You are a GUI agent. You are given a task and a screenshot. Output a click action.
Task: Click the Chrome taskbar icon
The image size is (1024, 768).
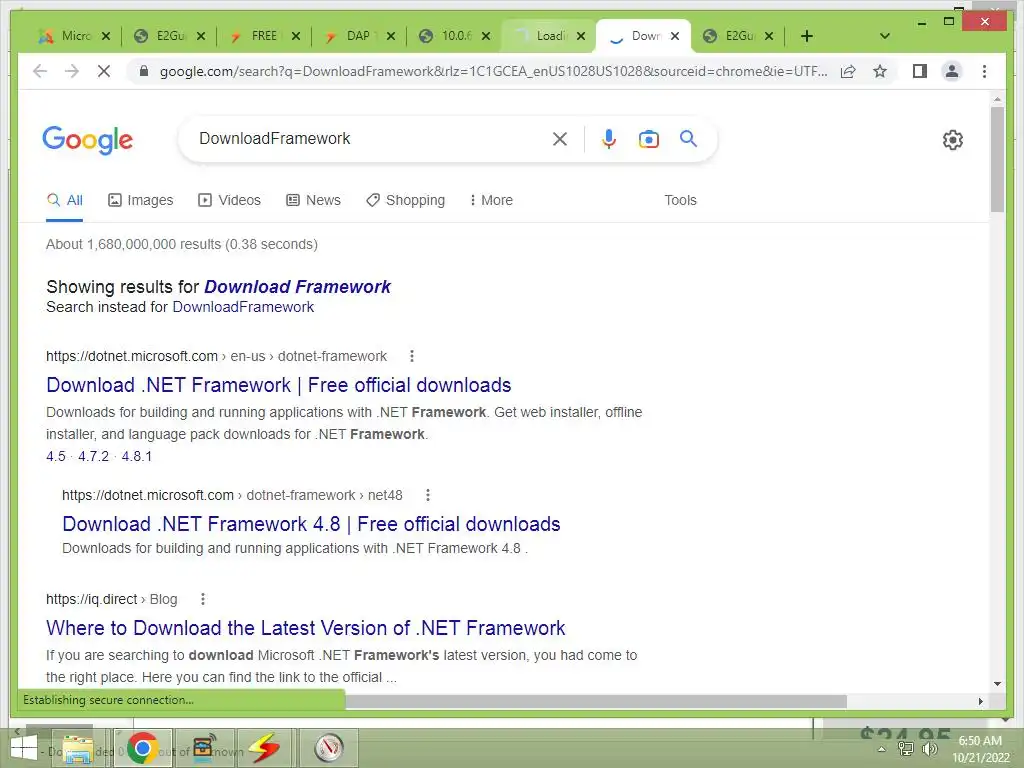[x=142, y=748]
